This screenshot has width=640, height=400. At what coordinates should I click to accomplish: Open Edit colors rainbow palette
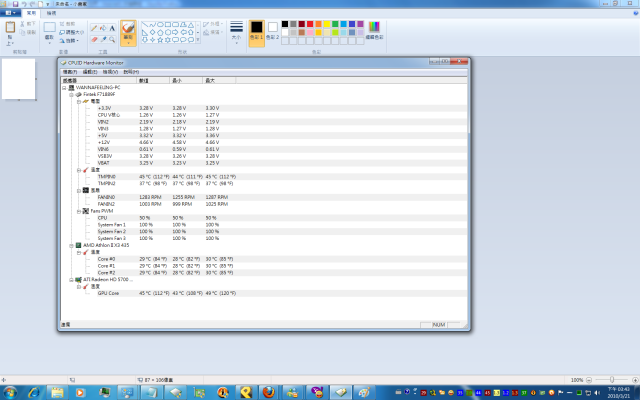pyautogui.click(x=374, y=27)
